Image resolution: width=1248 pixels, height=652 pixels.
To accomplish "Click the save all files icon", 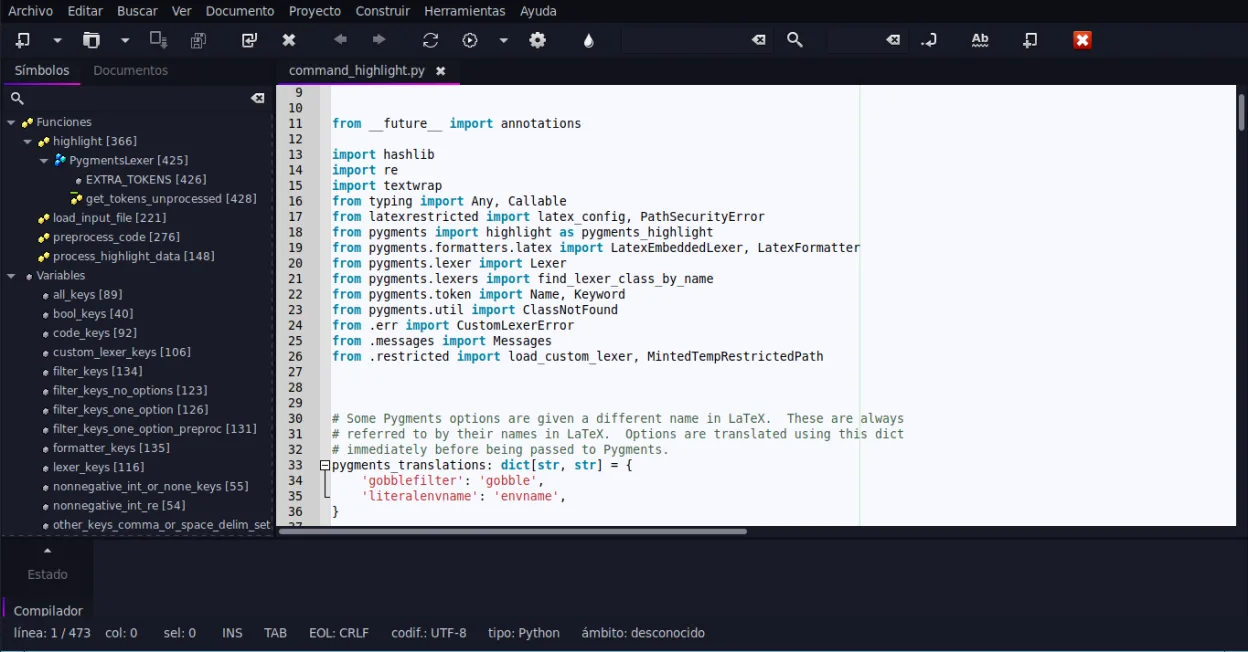I will click(x=198, y=40).
